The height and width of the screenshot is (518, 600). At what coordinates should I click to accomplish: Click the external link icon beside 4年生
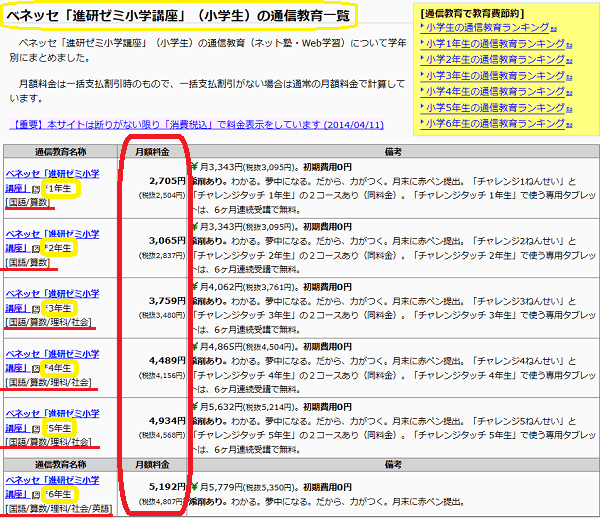coord(36,368)
